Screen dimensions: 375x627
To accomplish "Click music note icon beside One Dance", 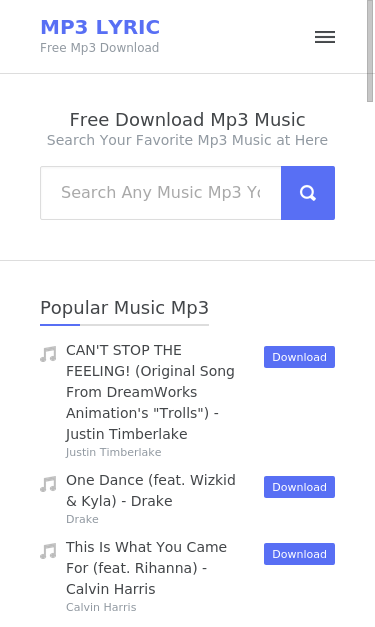I will 48,484.
